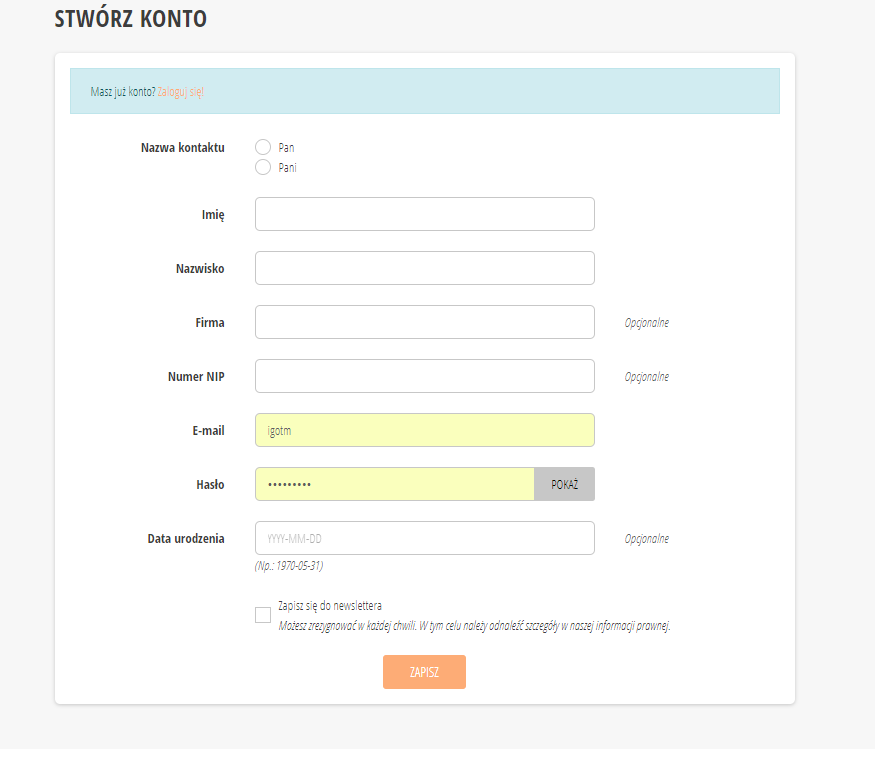Image resolution: width=875 pixels, height=759 pixels.
Task: Click the Pan label text
Action: pos(286,147)
